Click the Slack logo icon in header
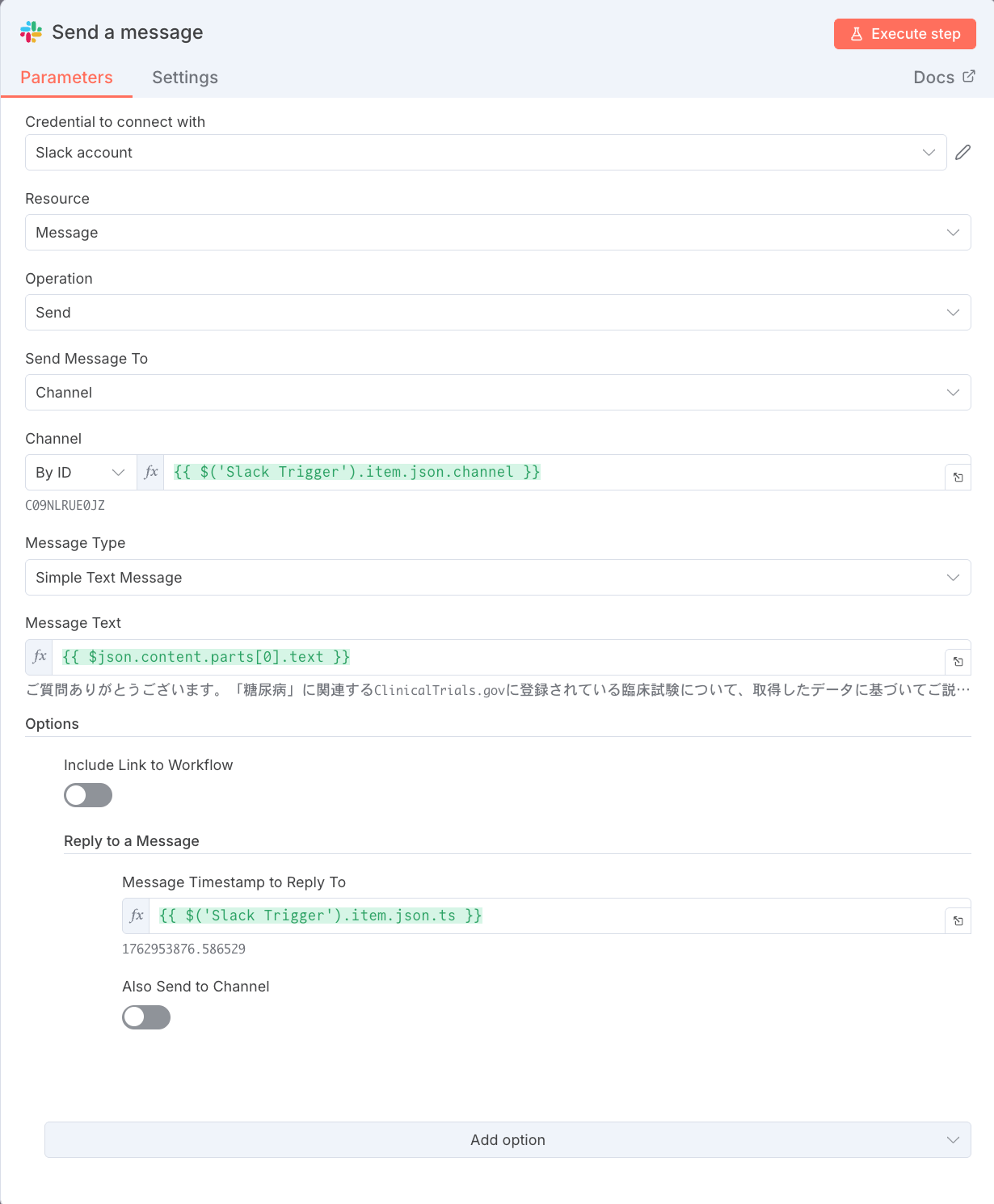Viewport: 994px width, 1204px height. [31, 32]
